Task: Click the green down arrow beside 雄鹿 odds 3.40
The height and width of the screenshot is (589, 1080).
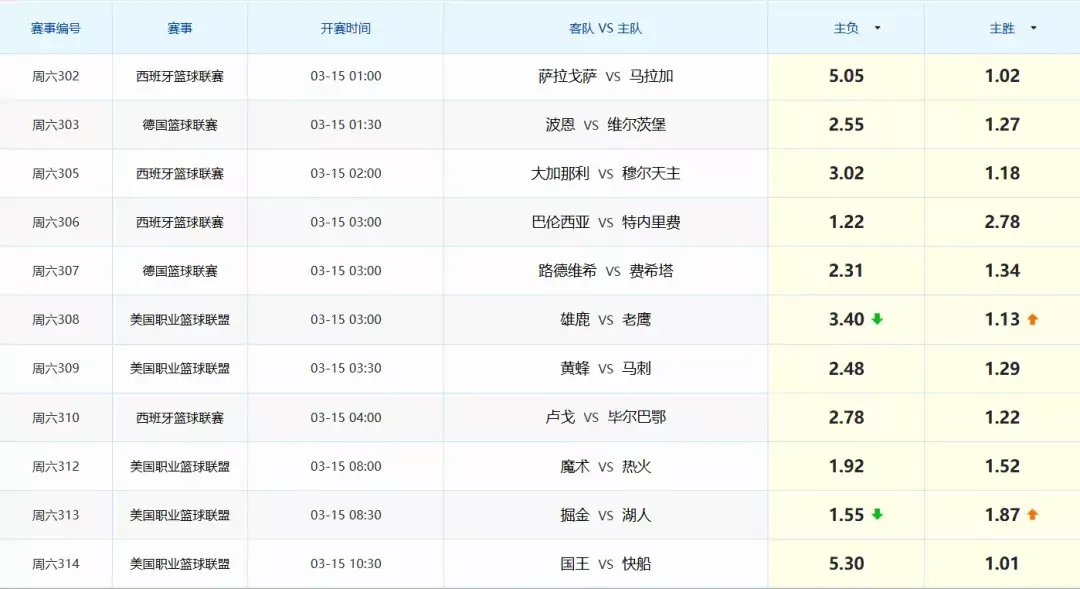Action: [879, 320]
